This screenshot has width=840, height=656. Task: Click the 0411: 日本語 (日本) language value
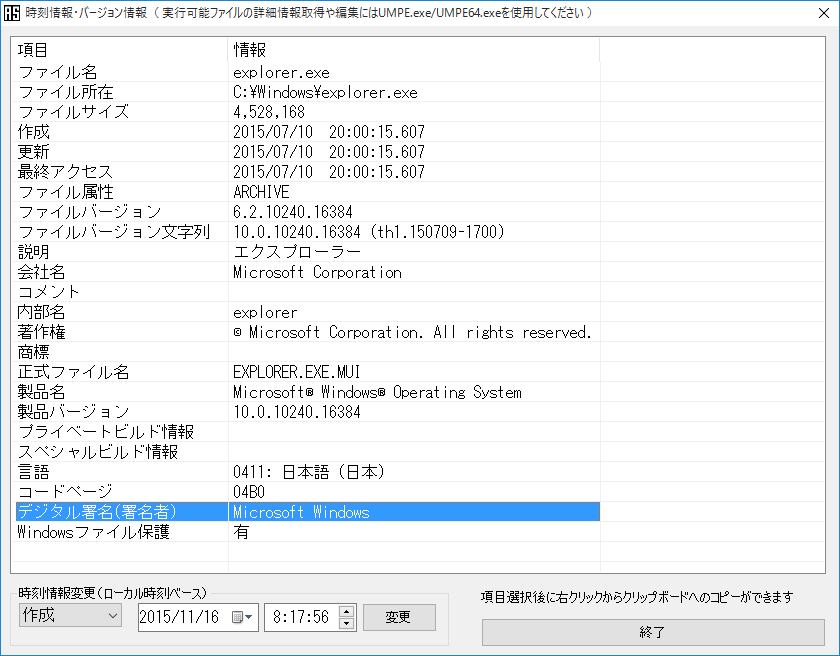(x=309, y=472)
